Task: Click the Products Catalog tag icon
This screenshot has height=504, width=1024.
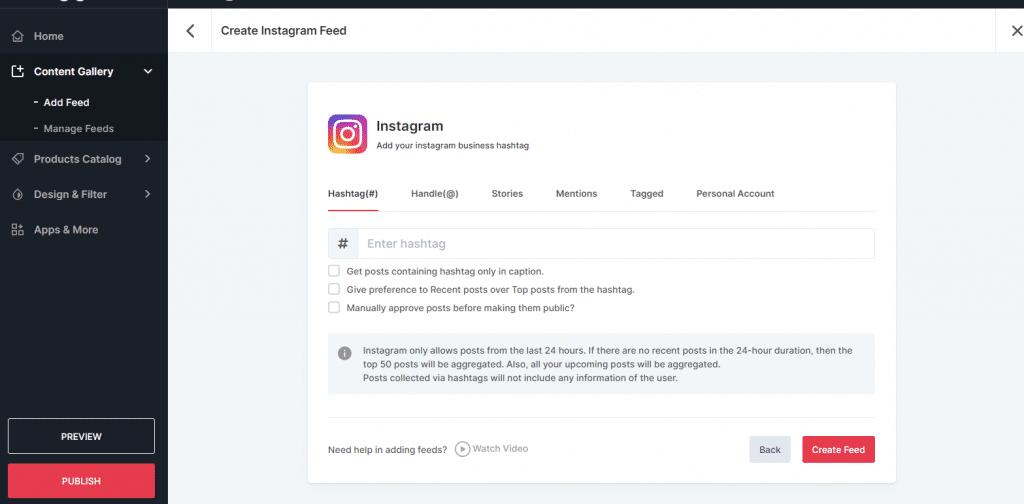Action: [x=17, y=159]
